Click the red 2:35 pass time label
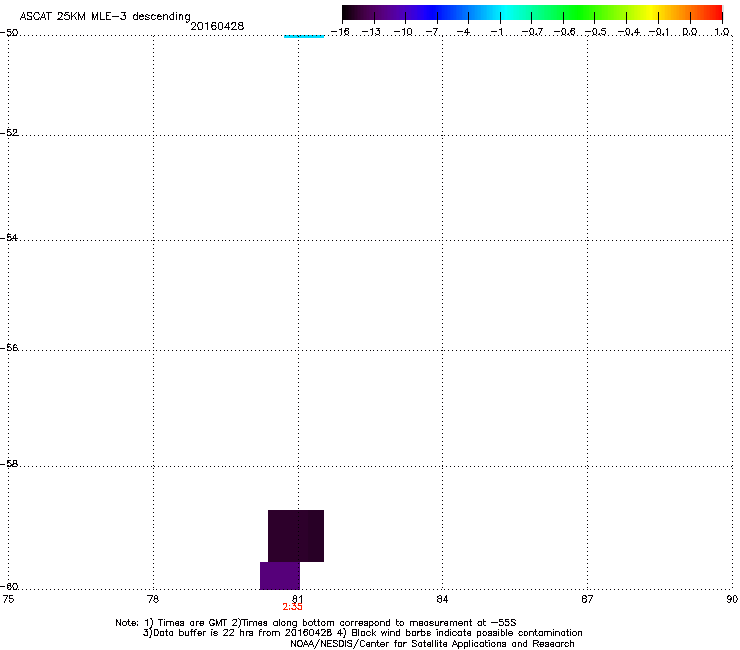Viewport: 740px width, 650px height. (292, 607)
